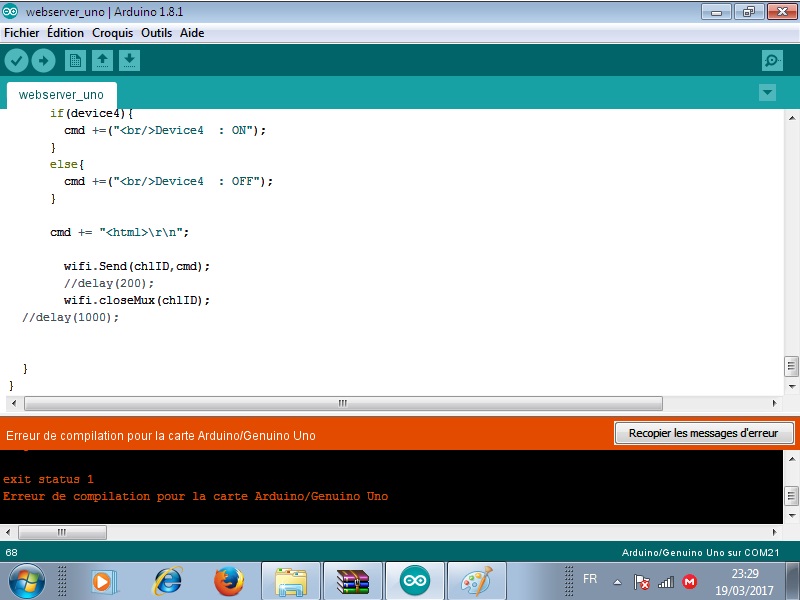Launch Internet Explorer from taskbar
Viewport: 800px width, 600px height.
pos(168,581)
